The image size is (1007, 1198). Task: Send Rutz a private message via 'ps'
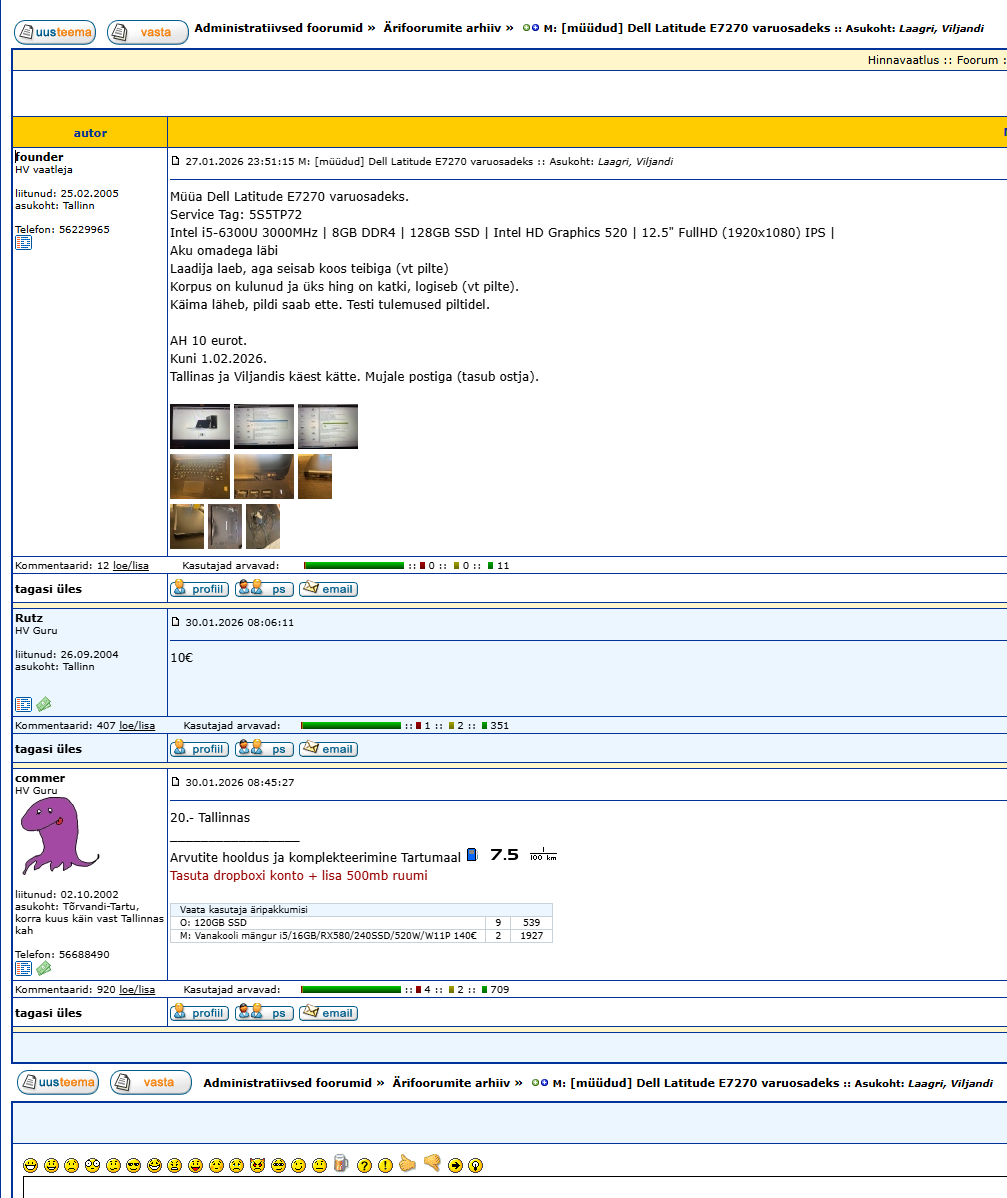(x=264, y=749)
